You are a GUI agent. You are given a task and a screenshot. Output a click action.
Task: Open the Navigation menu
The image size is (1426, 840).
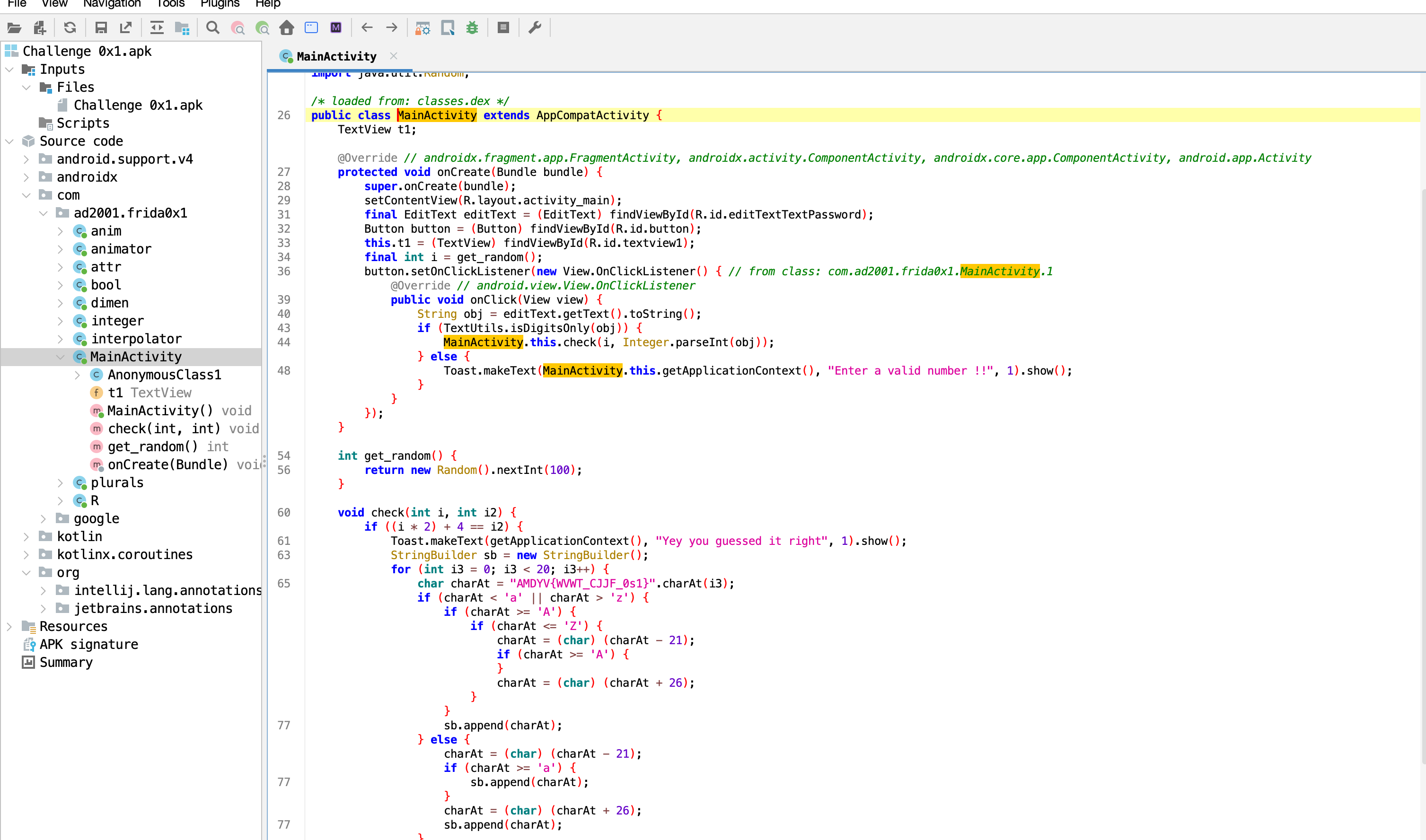coord(112,4)
